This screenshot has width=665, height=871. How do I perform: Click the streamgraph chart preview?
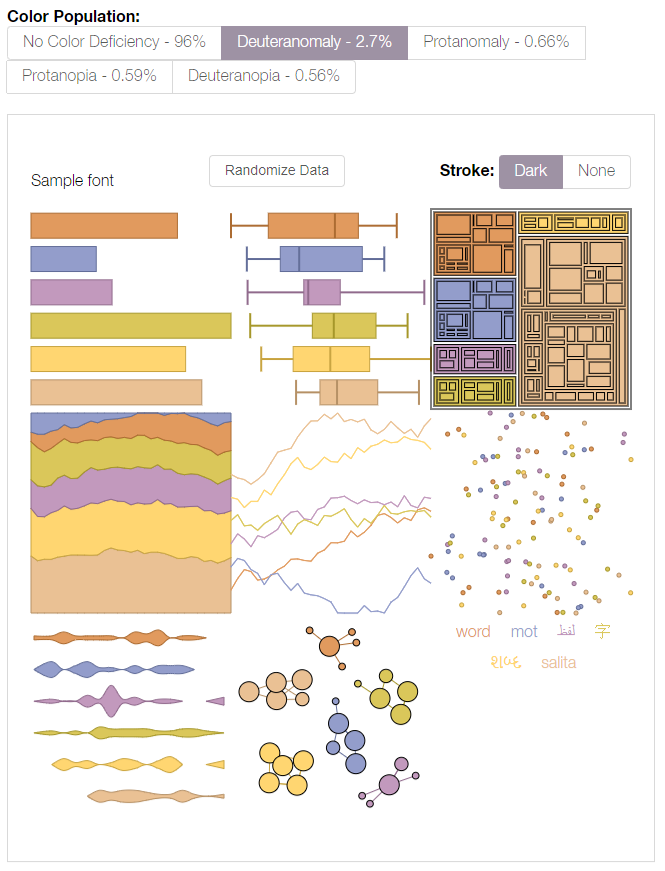(130, 510)
